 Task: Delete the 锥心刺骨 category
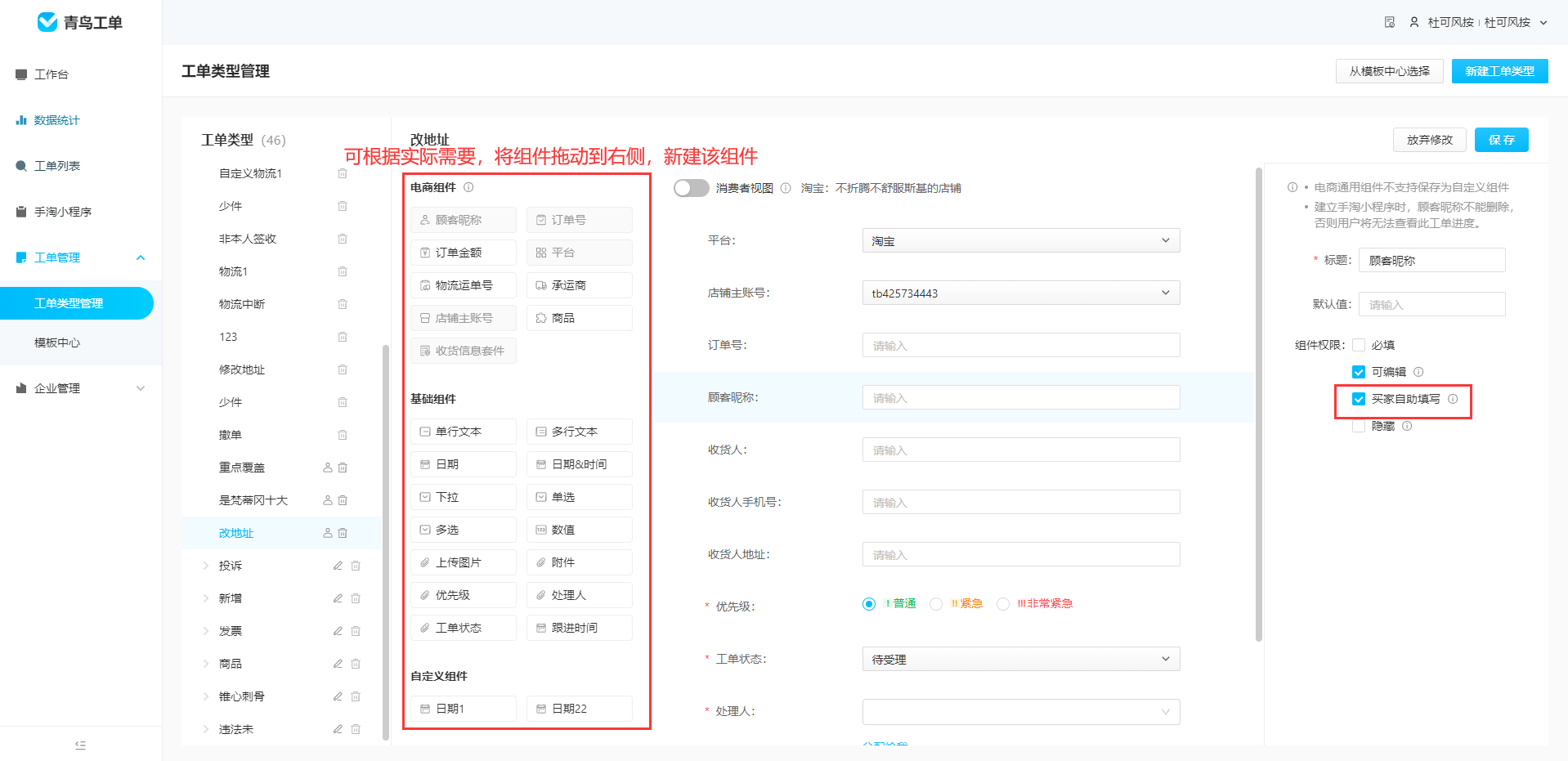pyautogui.click(x=356, y=696)
